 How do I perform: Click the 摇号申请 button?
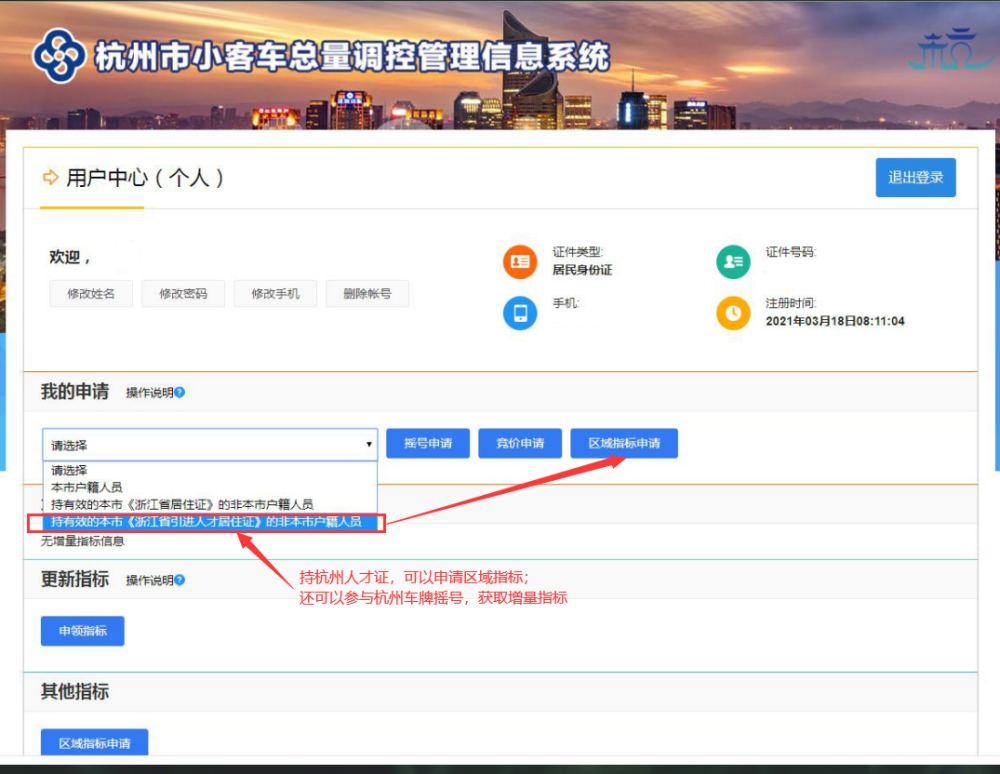click(x=428, y=443)
